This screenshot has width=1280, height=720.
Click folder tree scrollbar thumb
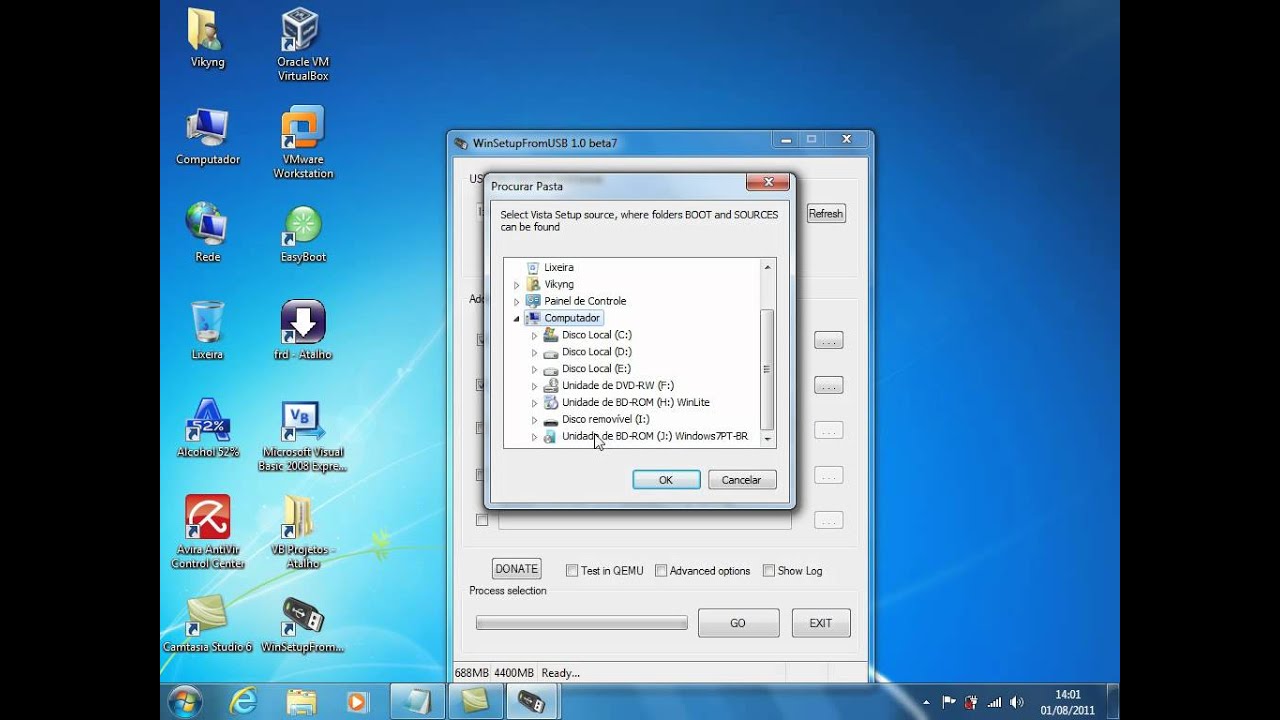(x=768, y=369)
